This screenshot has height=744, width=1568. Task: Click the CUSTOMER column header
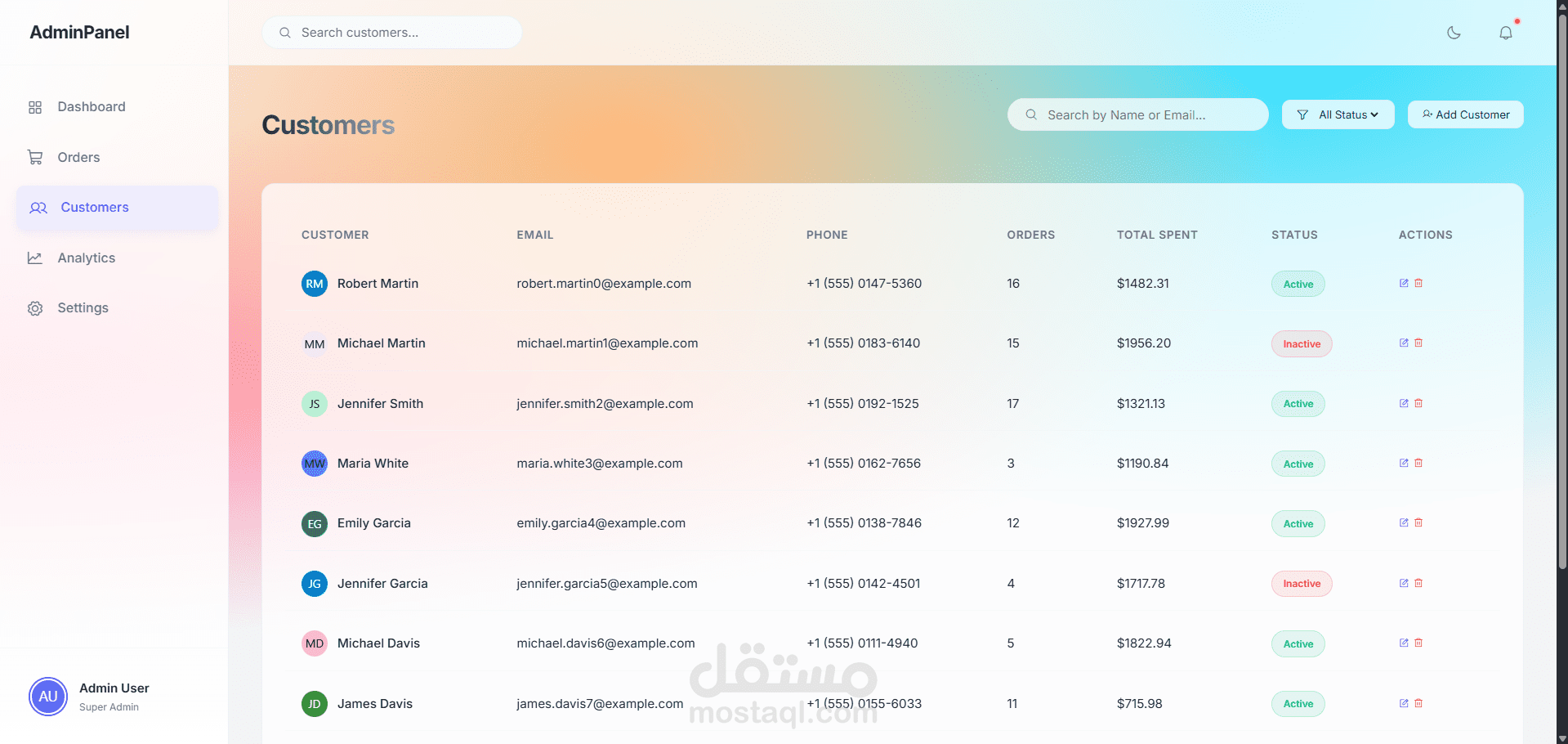335,235
